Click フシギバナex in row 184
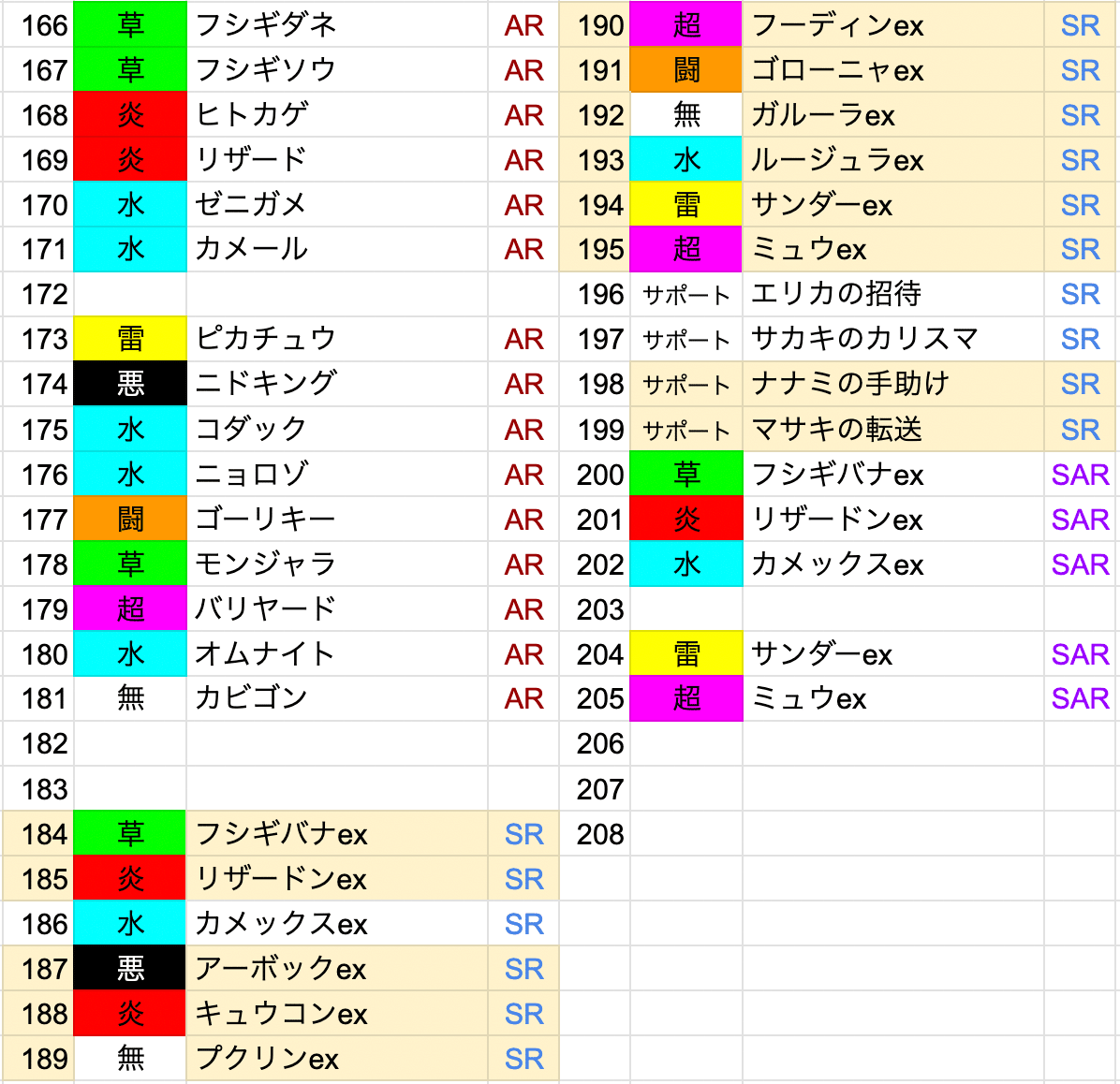This screenshot has width=1120, height=1084. point(337,833)
